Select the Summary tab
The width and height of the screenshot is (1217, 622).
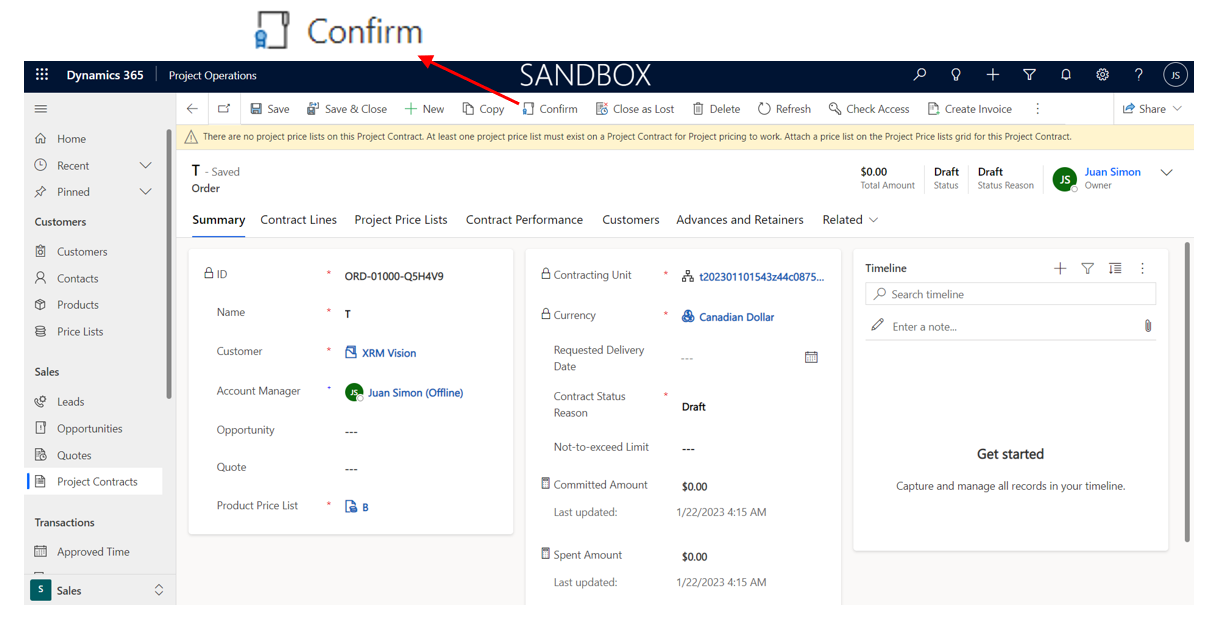(218, 220)
